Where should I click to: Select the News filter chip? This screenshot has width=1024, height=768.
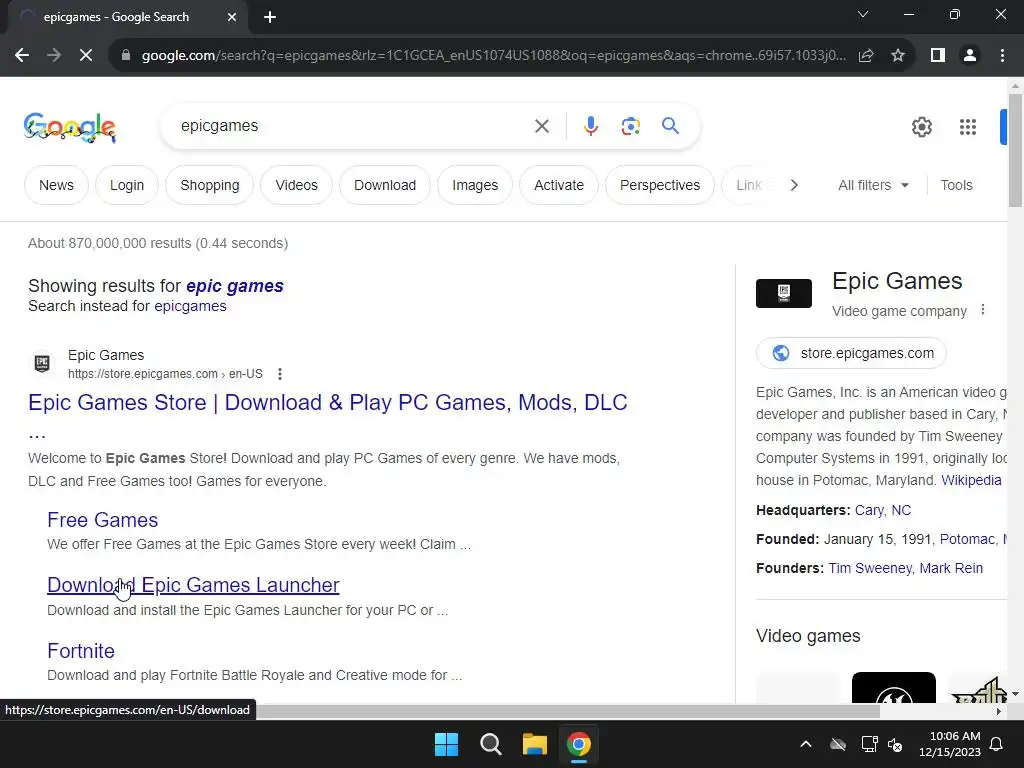[x=56, y=185]
